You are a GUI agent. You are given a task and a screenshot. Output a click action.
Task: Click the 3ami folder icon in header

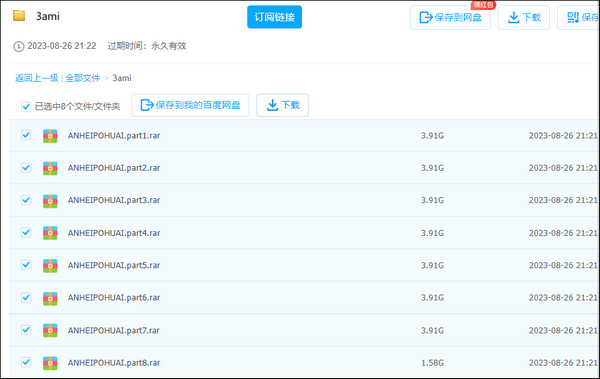pyautogui.click(x=19, y=16)
